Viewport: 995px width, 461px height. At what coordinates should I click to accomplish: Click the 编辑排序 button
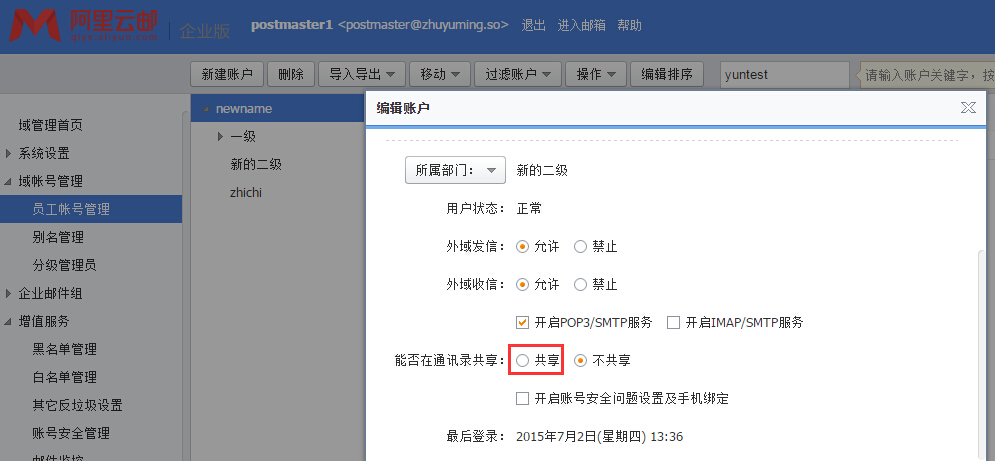(667, 74)
